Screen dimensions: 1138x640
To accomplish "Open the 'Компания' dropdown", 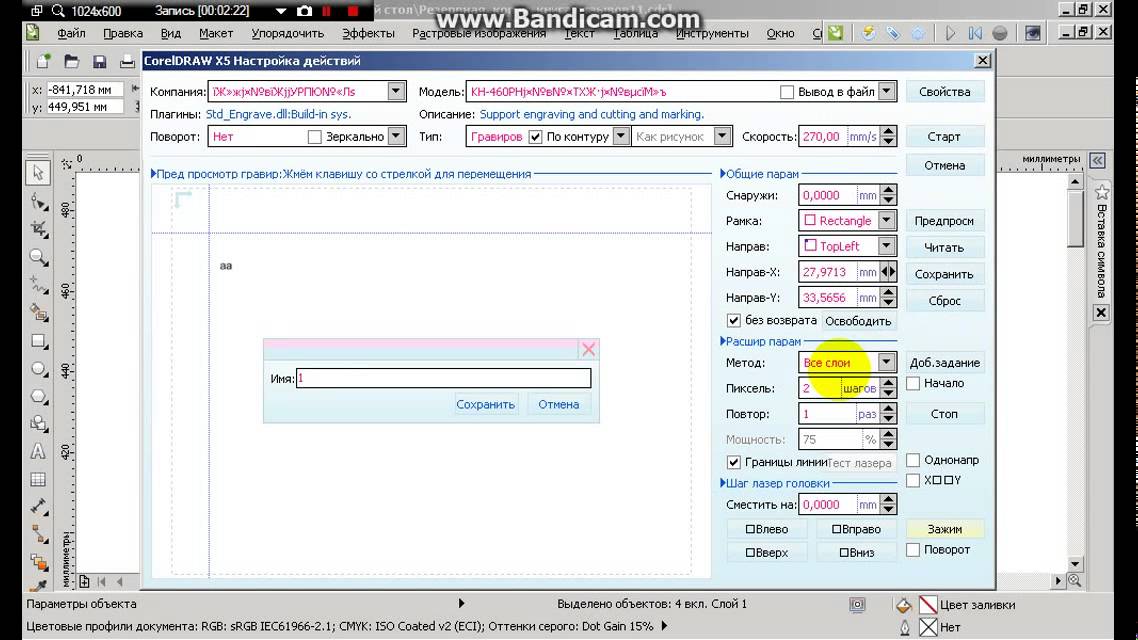I will click(396, 91).
